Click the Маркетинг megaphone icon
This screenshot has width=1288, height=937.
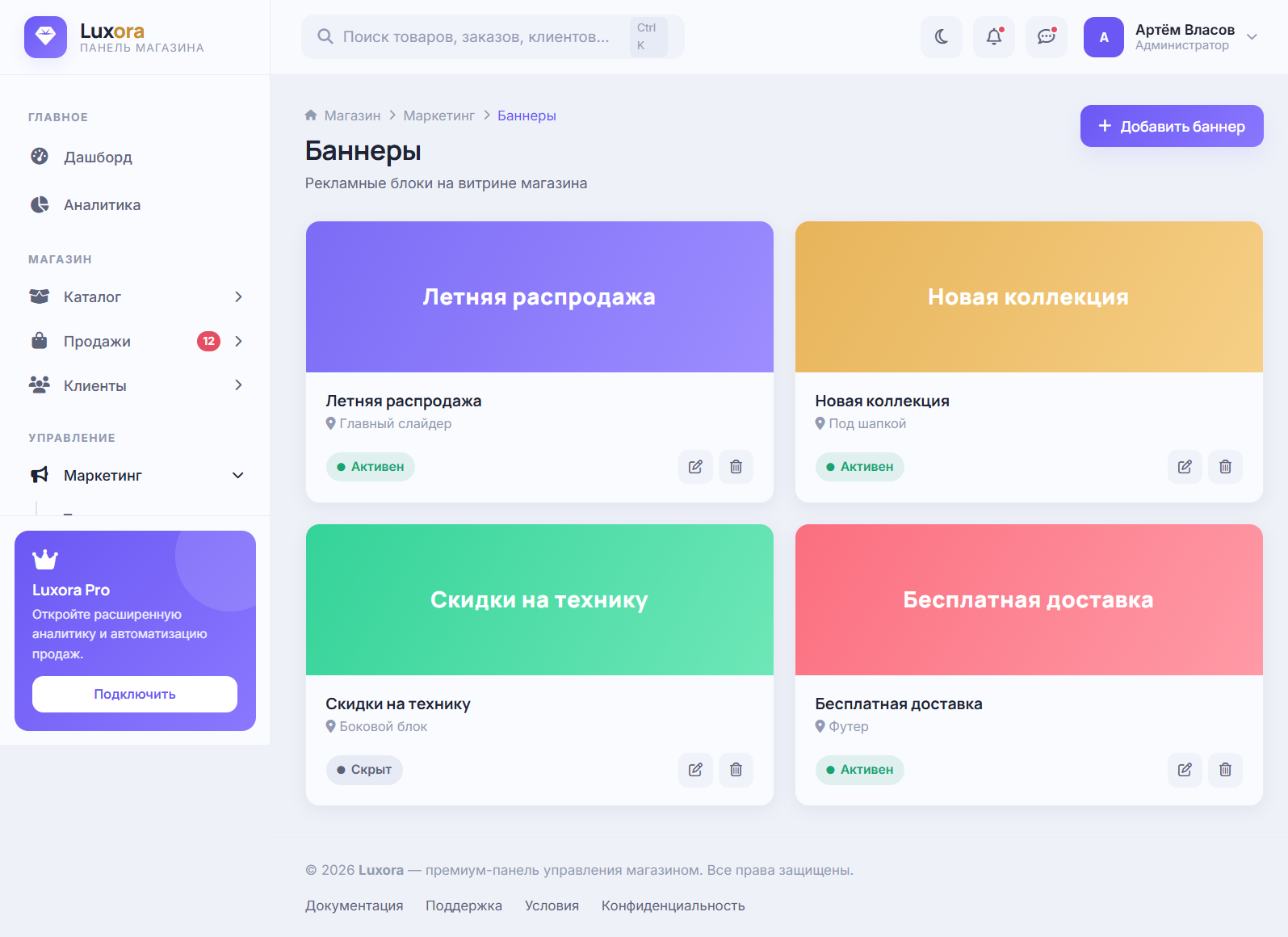pyautogui.click(x=40, y=475)
